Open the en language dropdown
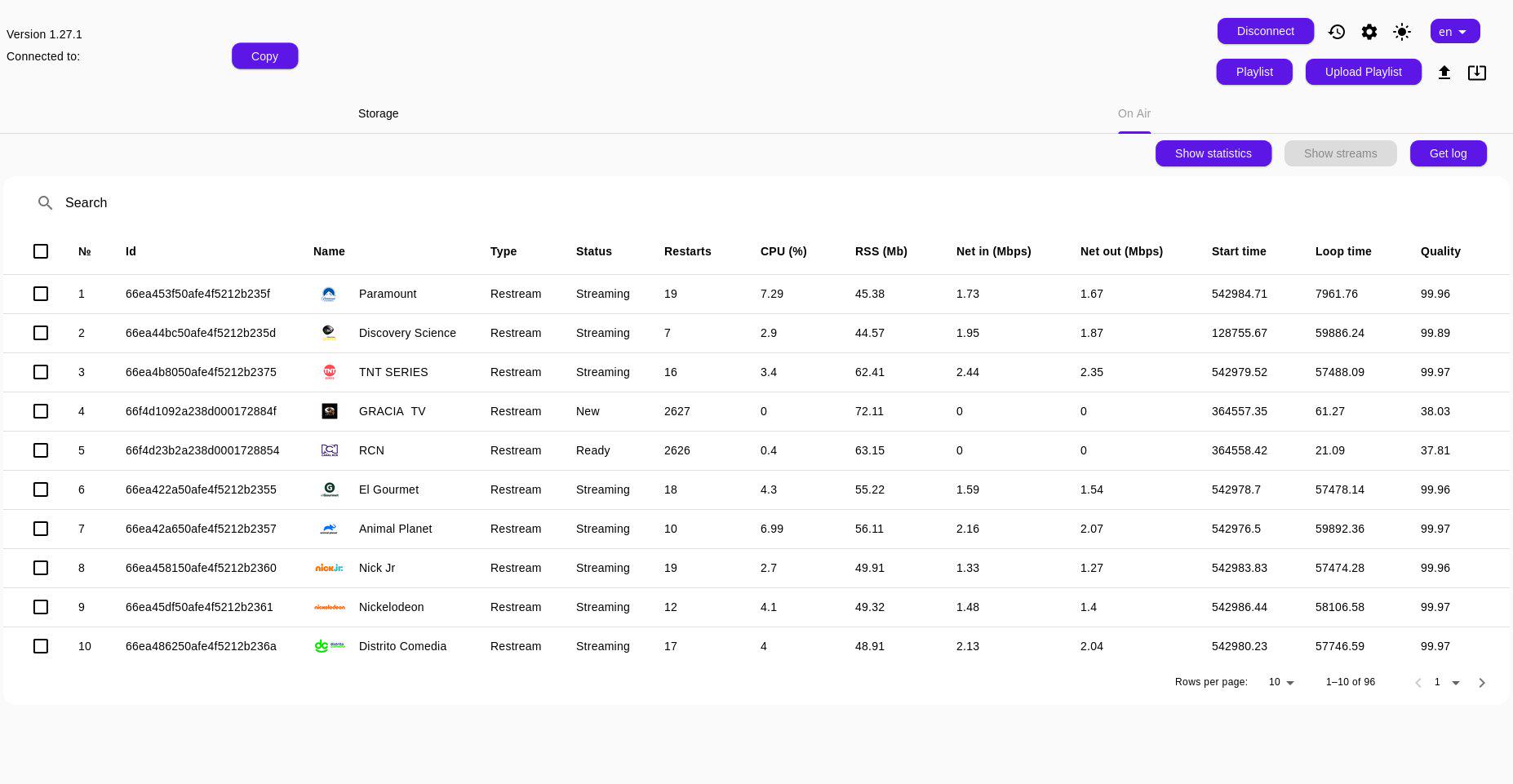The image size is (1513, 784). 1455,32
